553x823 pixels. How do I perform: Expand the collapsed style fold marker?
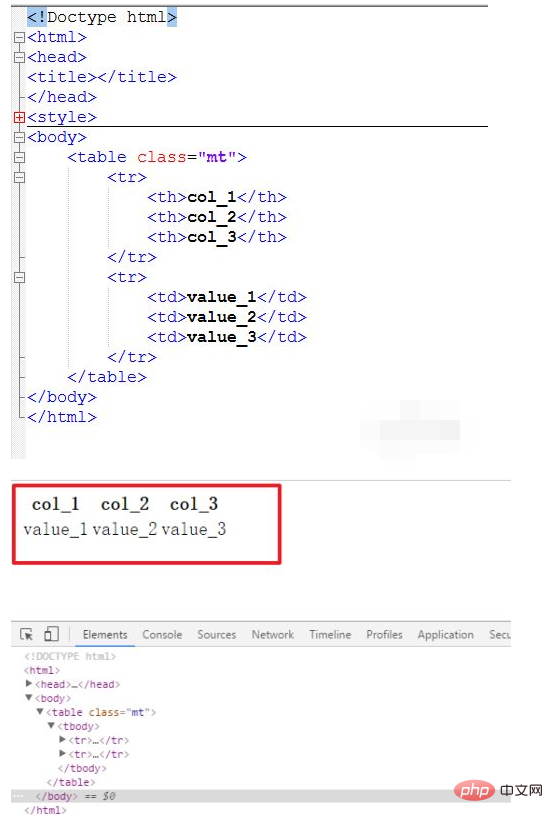tap(19, 117)
